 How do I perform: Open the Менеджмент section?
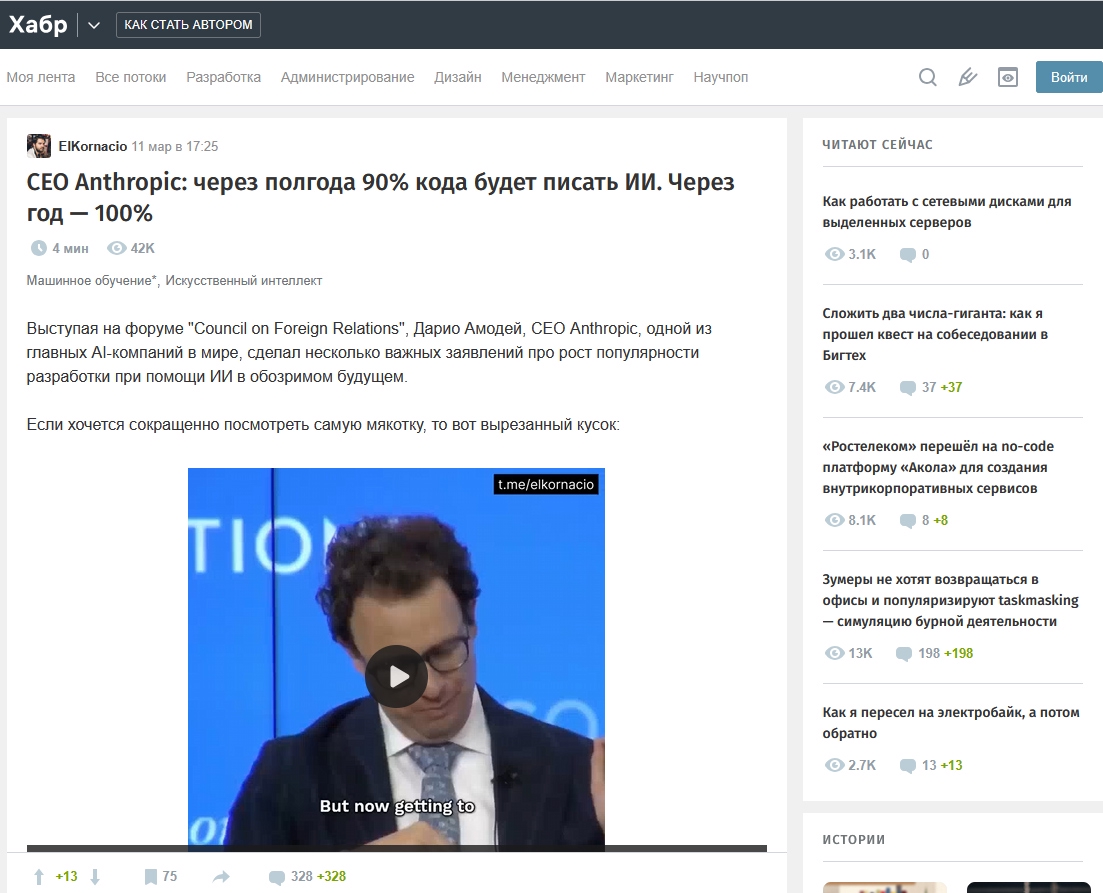[543, 77]
